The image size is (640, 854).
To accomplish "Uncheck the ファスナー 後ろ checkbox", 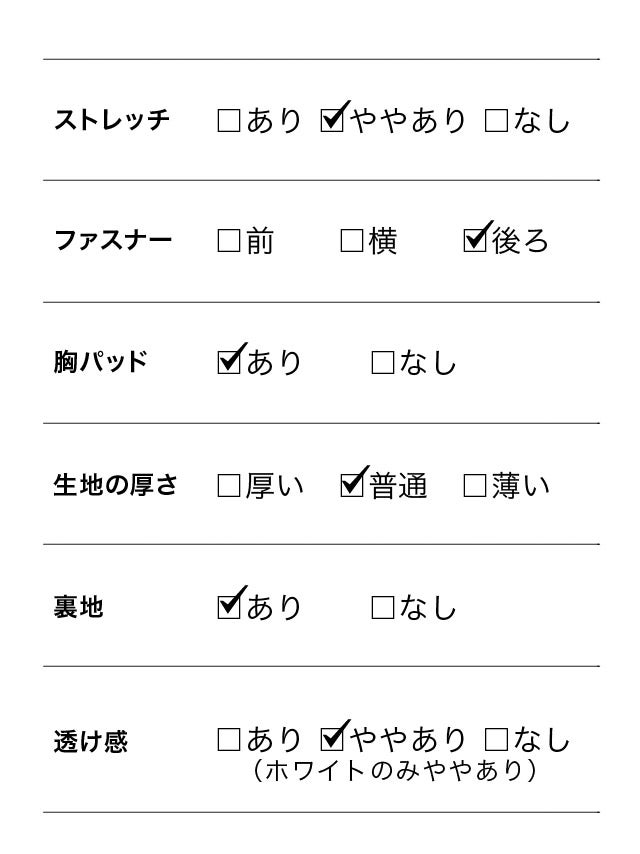I will [x=475, y=241].
